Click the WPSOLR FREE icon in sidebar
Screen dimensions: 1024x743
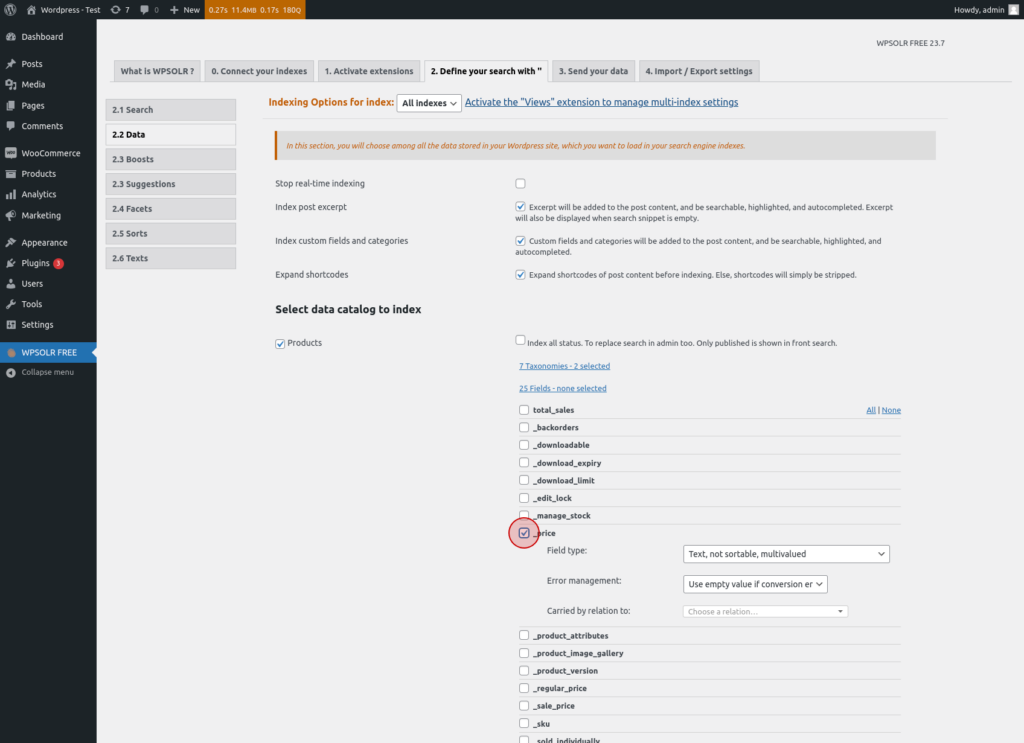pos(10,353)
